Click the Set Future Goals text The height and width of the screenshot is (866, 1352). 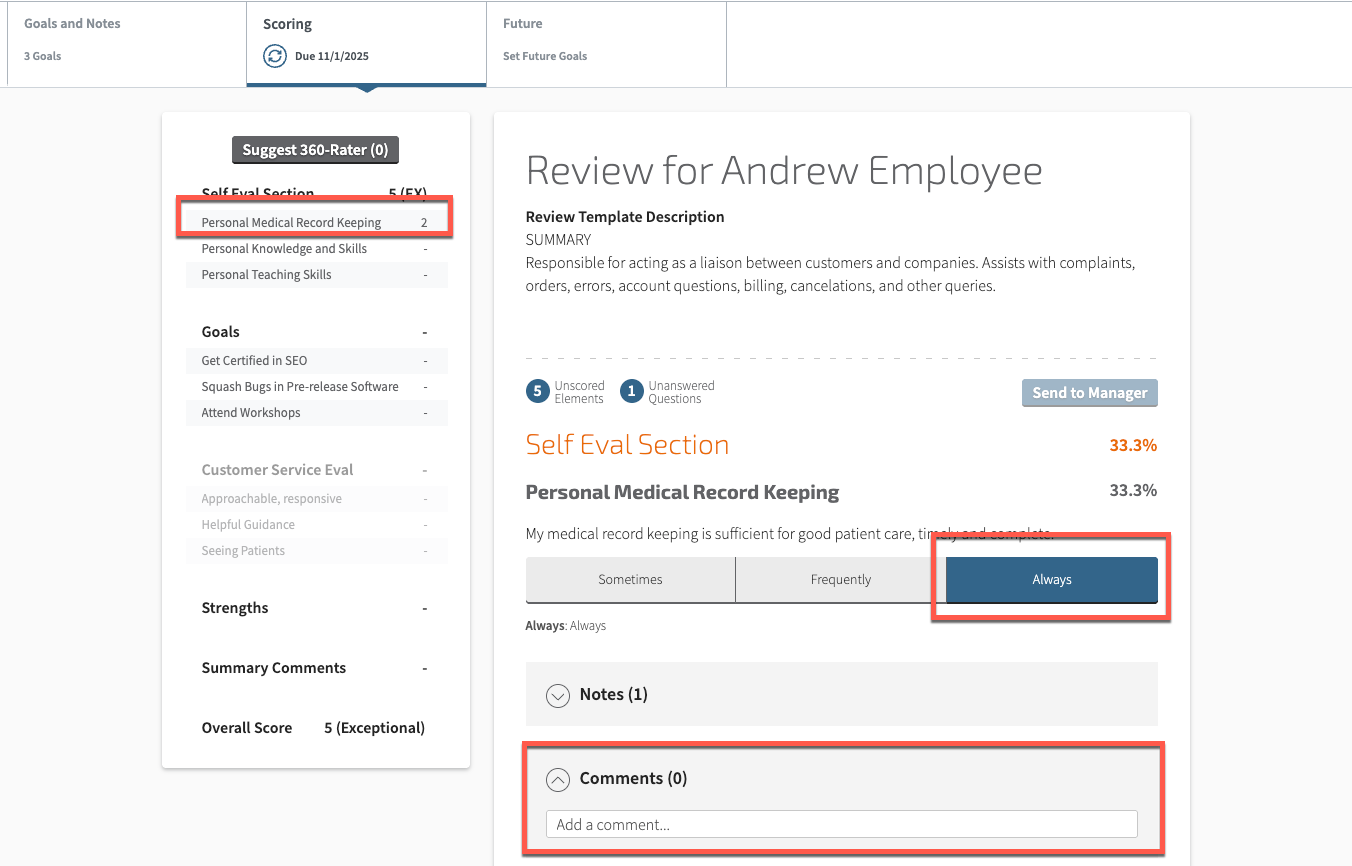pos(545,56)
